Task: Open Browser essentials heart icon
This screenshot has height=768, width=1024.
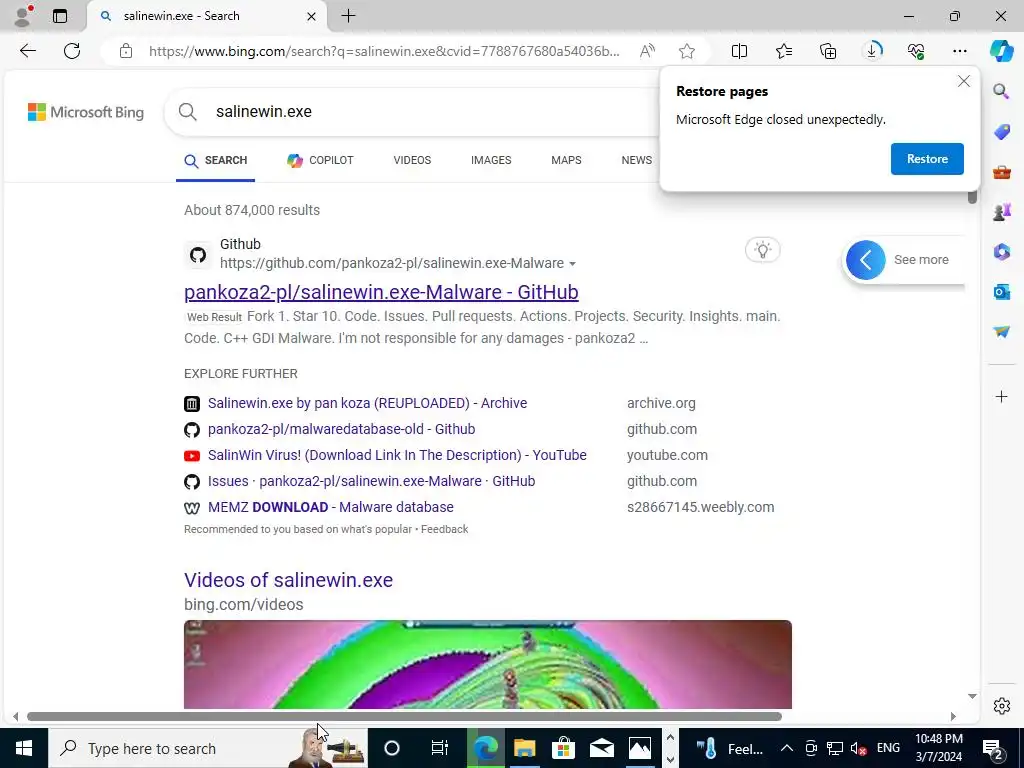Action: (x=916, y=51)
